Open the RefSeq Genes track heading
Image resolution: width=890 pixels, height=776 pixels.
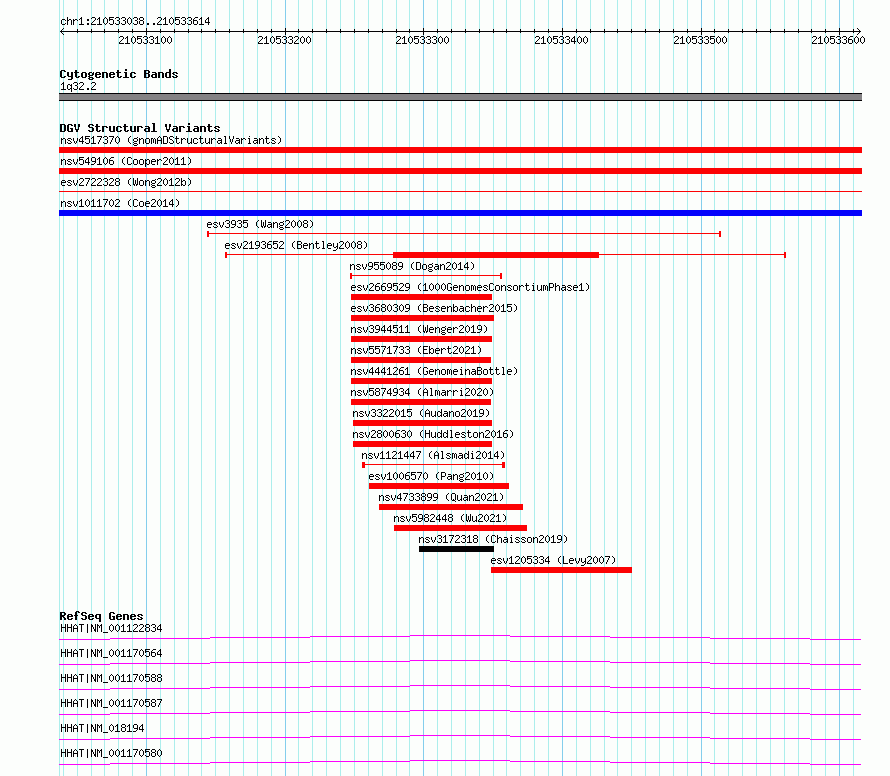[101, 616]
